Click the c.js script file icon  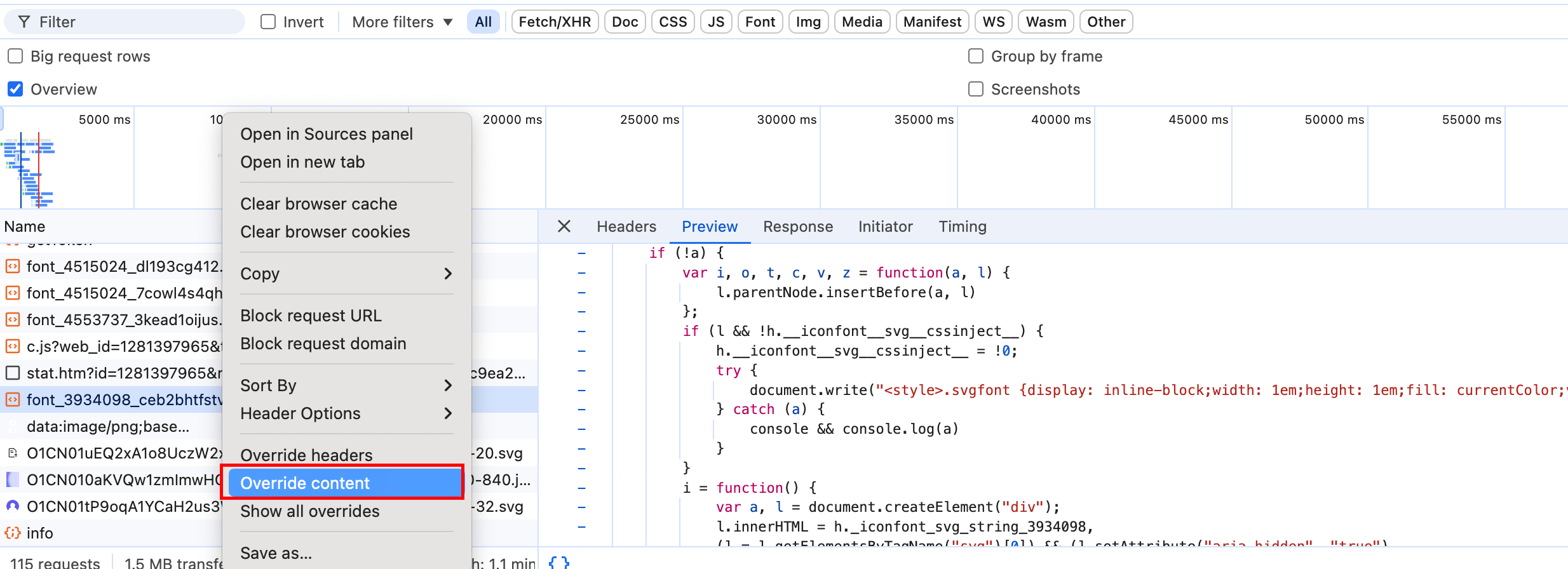click(13, 346)
